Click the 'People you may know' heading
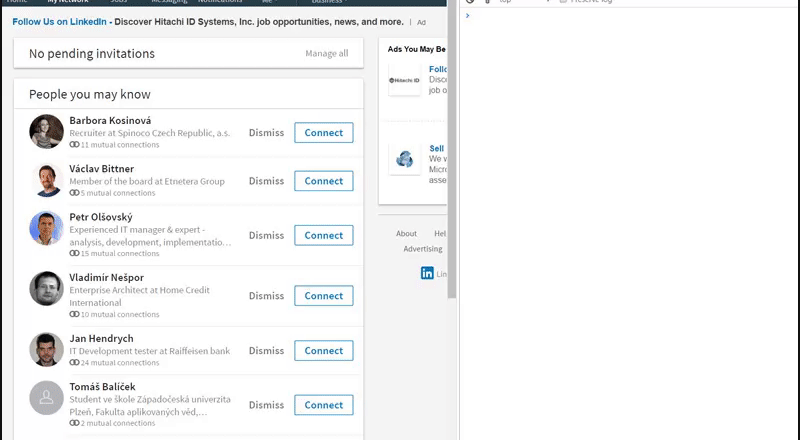Image resolution: width=800 pixels, height=440 pixels. coord(90,94)
